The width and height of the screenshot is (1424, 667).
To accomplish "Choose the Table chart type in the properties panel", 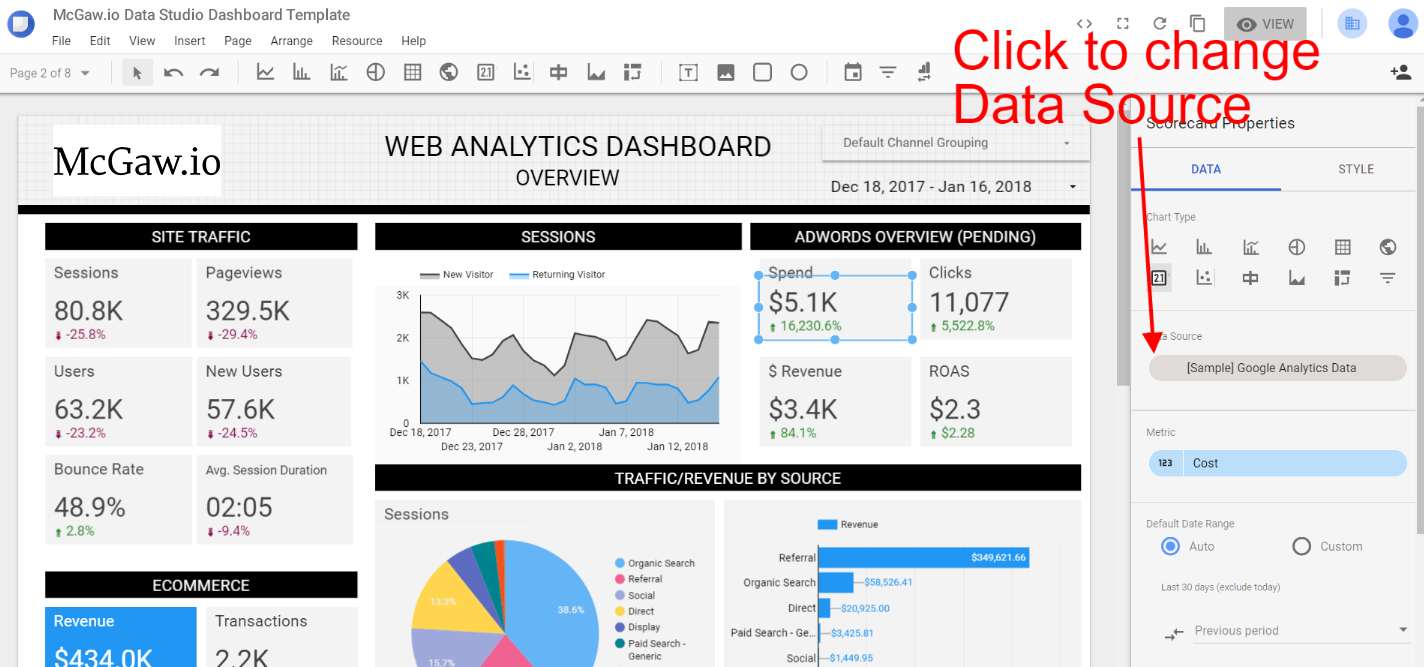I will point(1342,247).
